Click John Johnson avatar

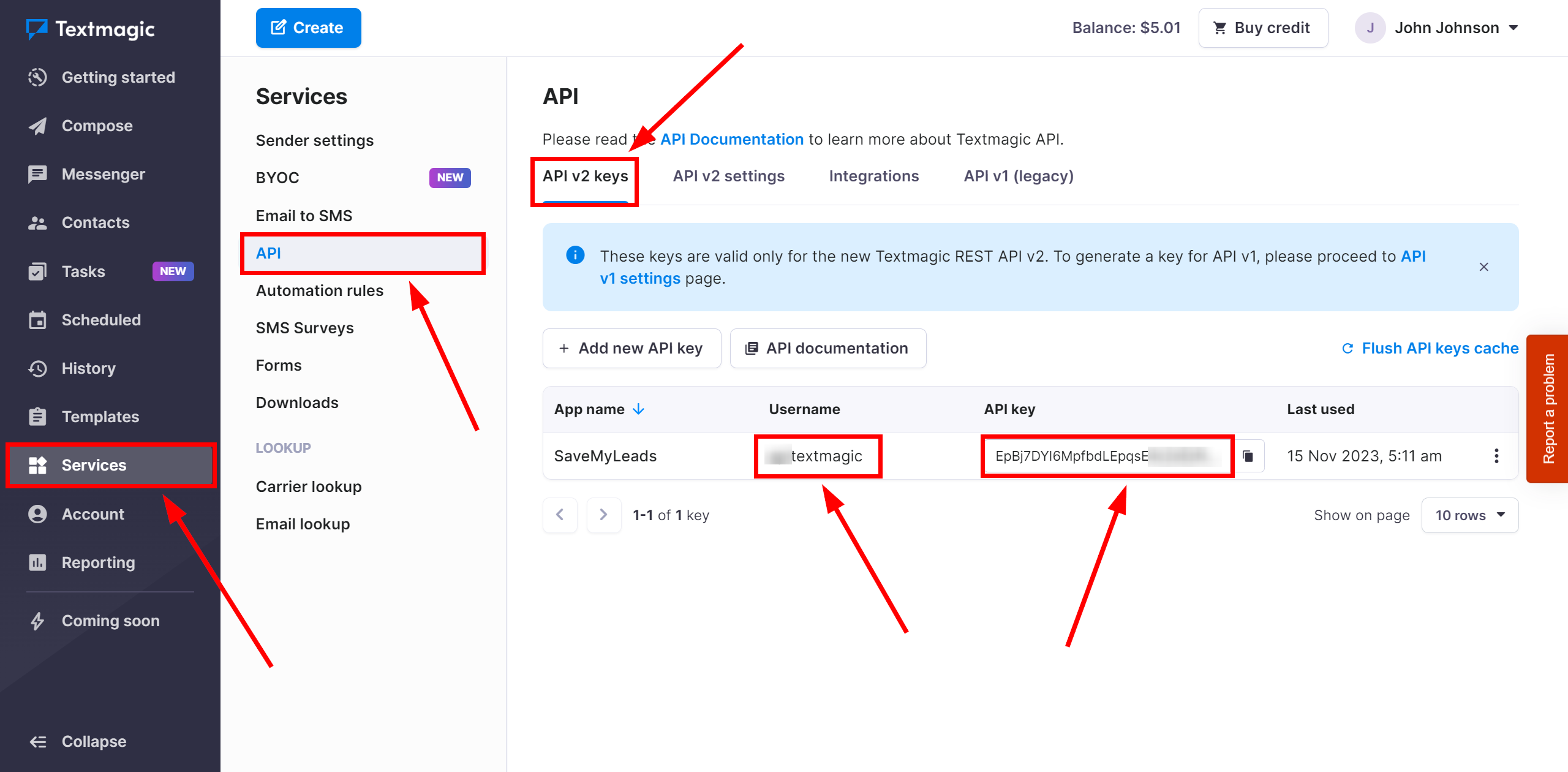[1370, 28]
